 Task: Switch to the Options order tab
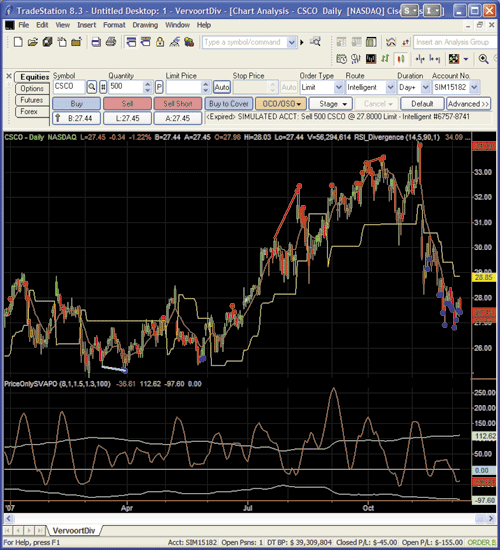coord(32,88)
